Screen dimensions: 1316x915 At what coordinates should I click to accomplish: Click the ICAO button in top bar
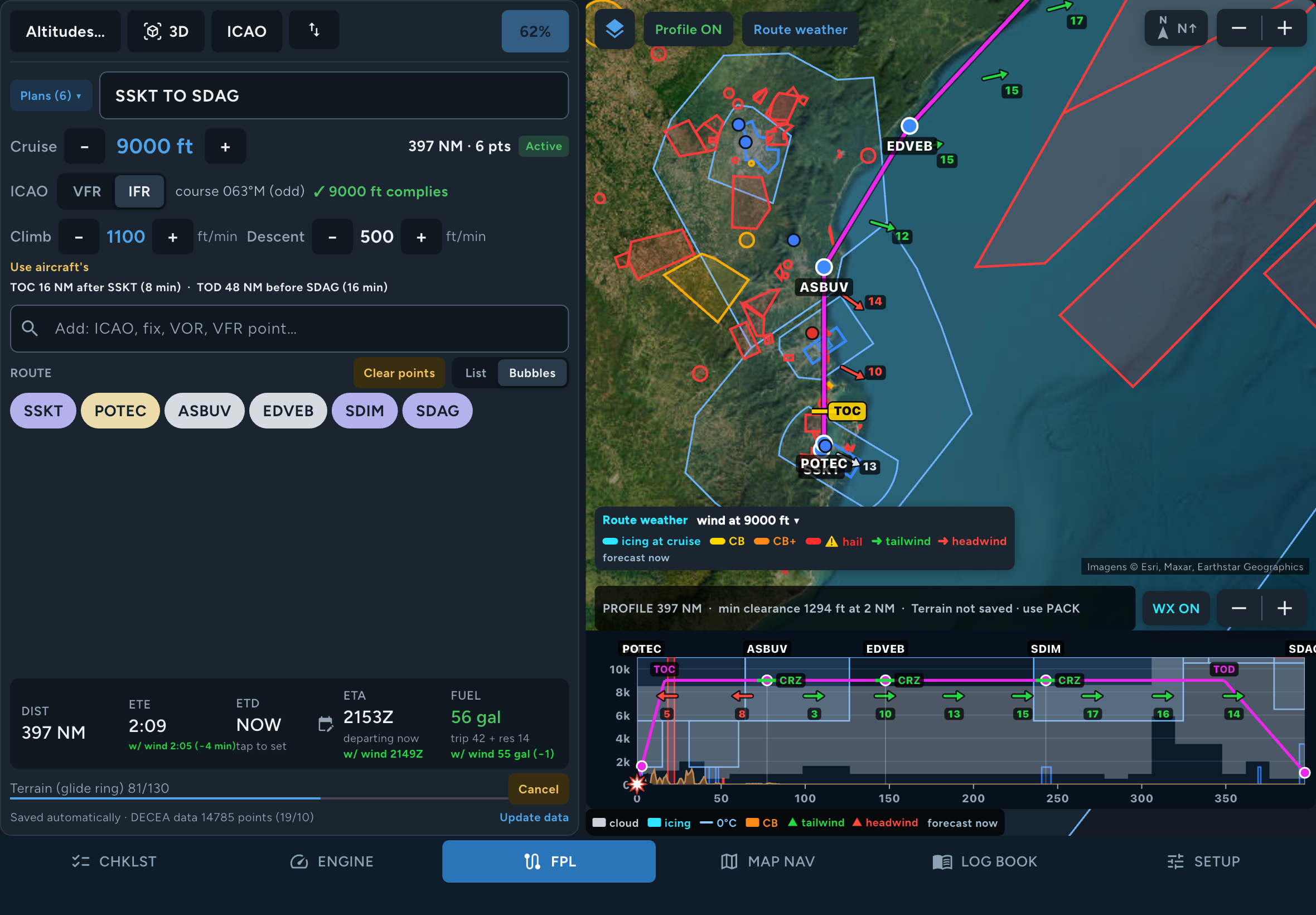[x=246, y=31]
